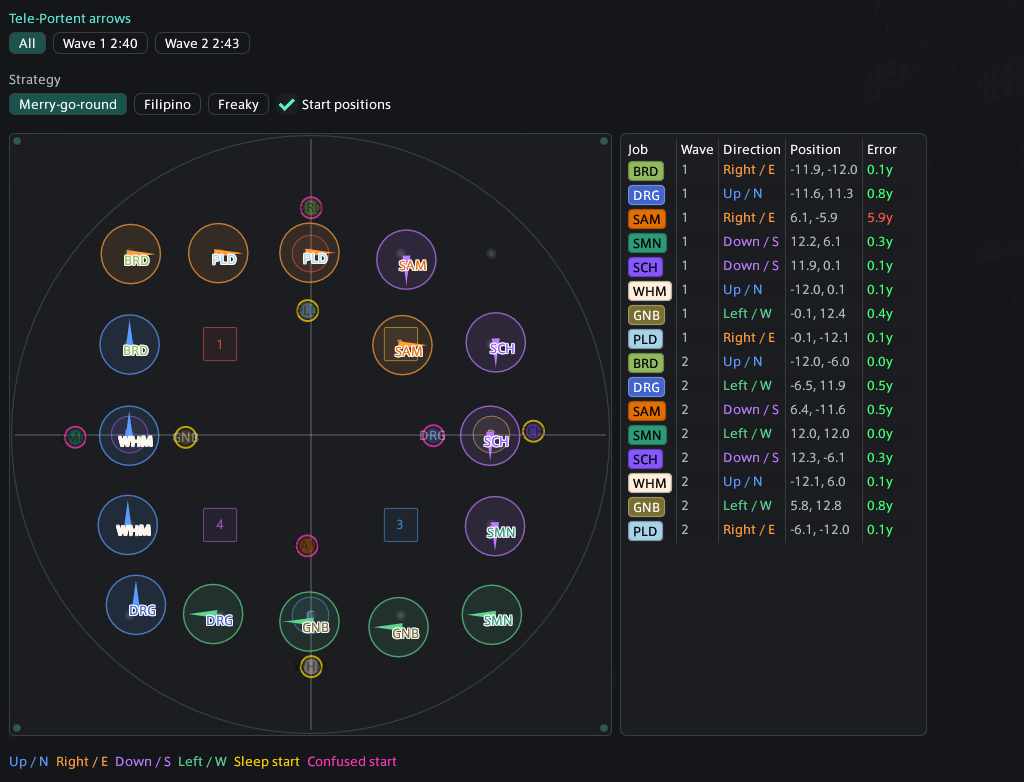Click the Direction column header
The height and width of the screenshot is (782, 1024).
point(752,150)
